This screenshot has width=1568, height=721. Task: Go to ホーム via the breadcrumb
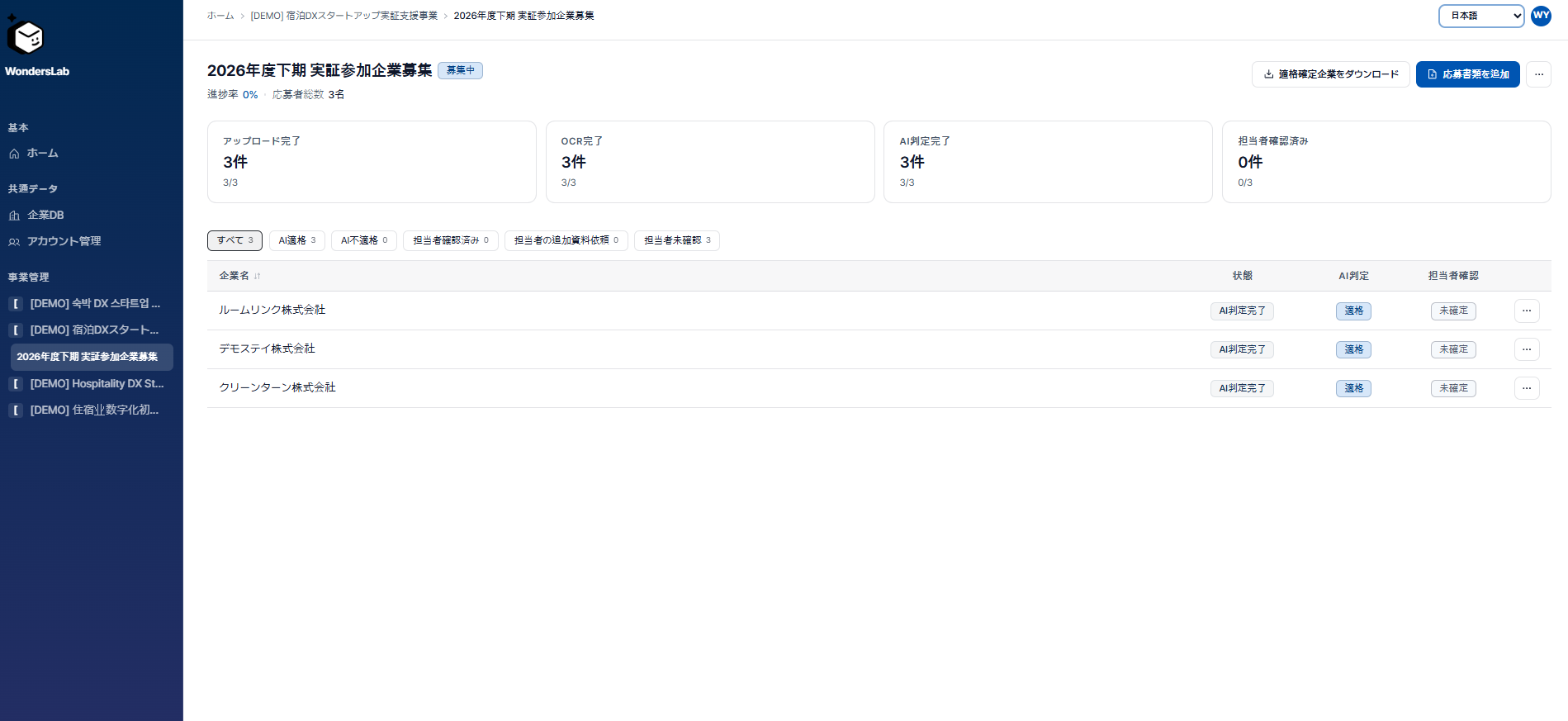[x=220, y=16]
